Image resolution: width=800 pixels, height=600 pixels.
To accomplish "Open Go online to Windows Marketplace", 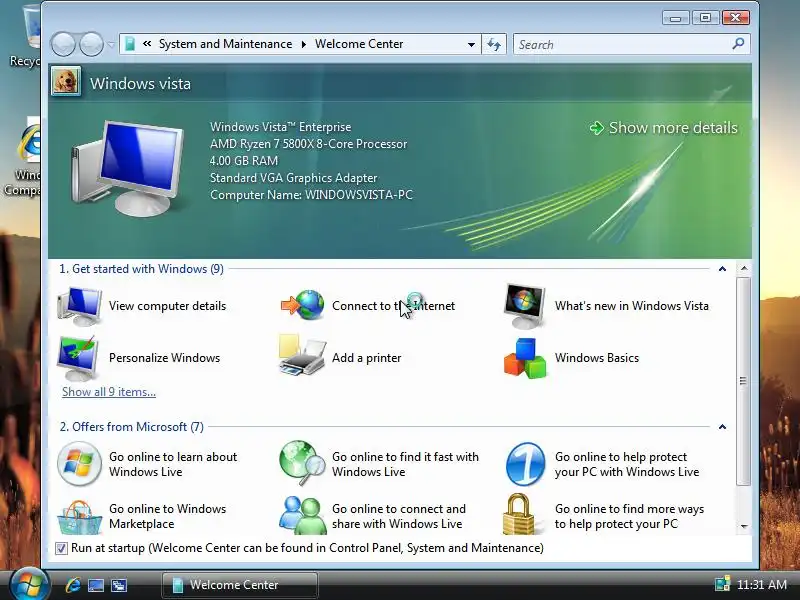I will pyautogui.click(x=142, y=516).
